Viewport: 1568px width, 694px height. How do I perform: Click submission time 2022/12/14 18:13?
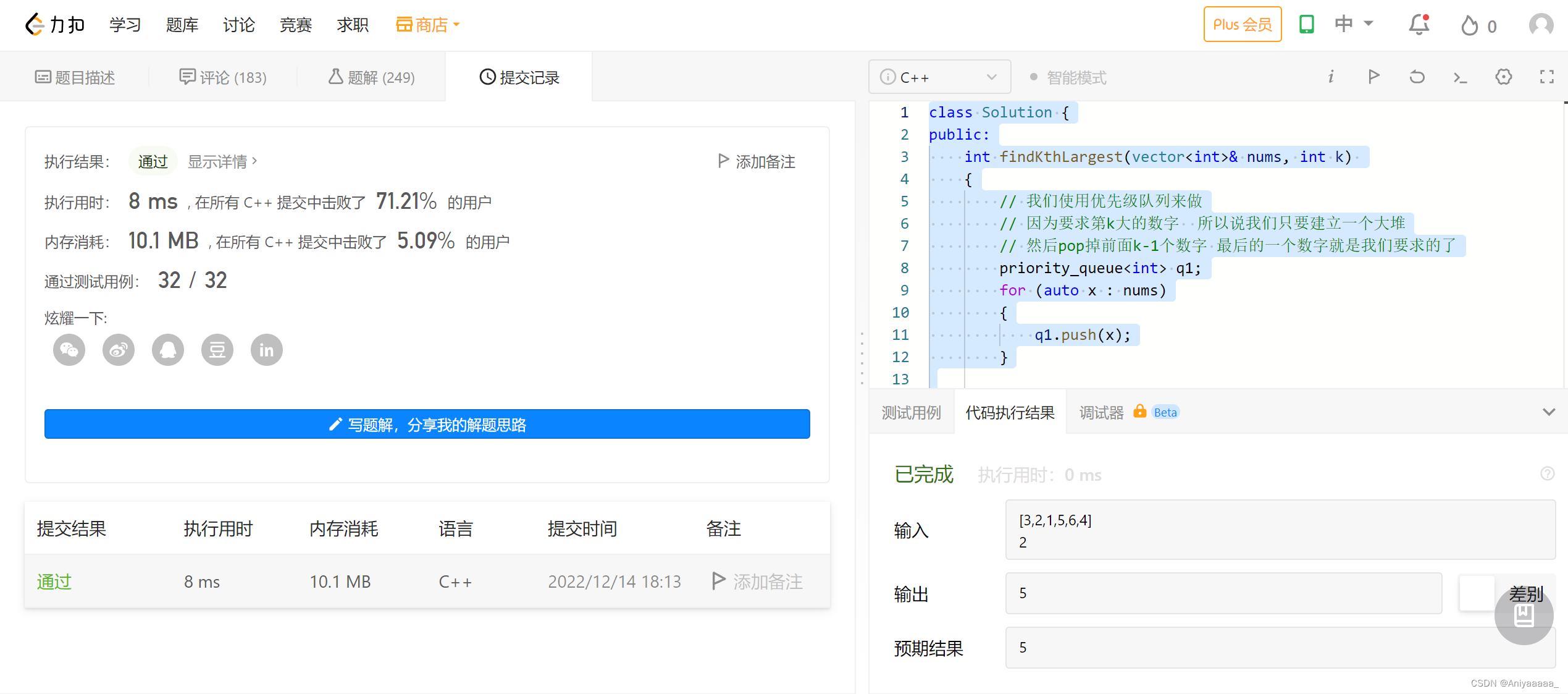614,582
